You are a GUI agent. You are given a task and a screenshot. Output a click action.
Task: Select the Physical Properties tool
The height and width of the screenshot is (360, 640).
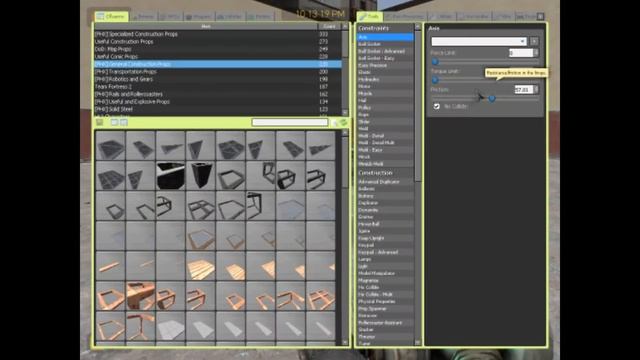coord(385,302)
